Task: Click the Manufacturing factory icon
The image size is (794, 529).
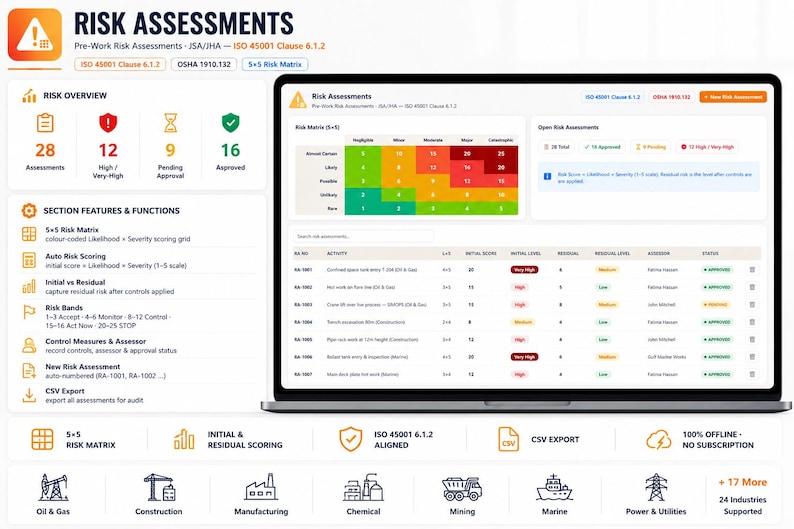Action: tap(261, 487)
